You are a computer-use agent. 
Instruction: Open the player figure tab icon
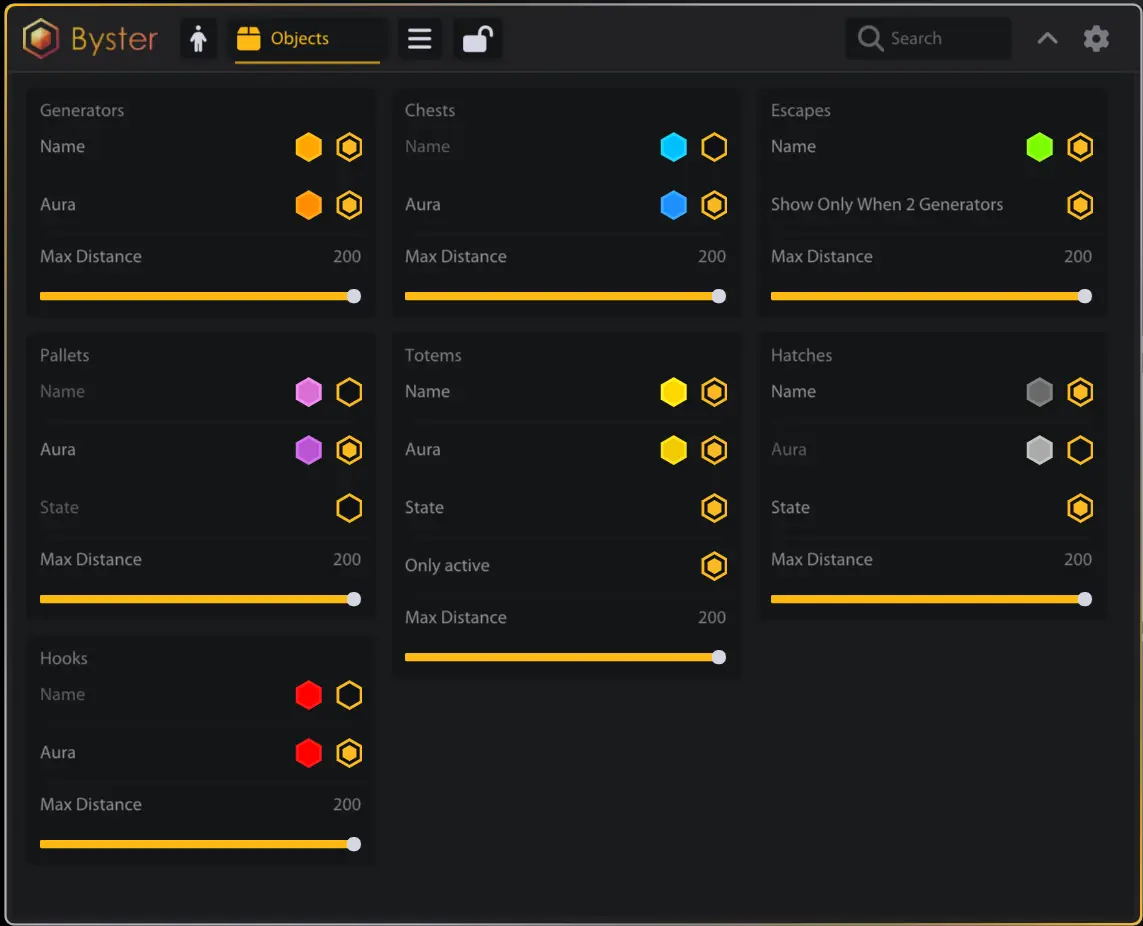coord(198,39)
